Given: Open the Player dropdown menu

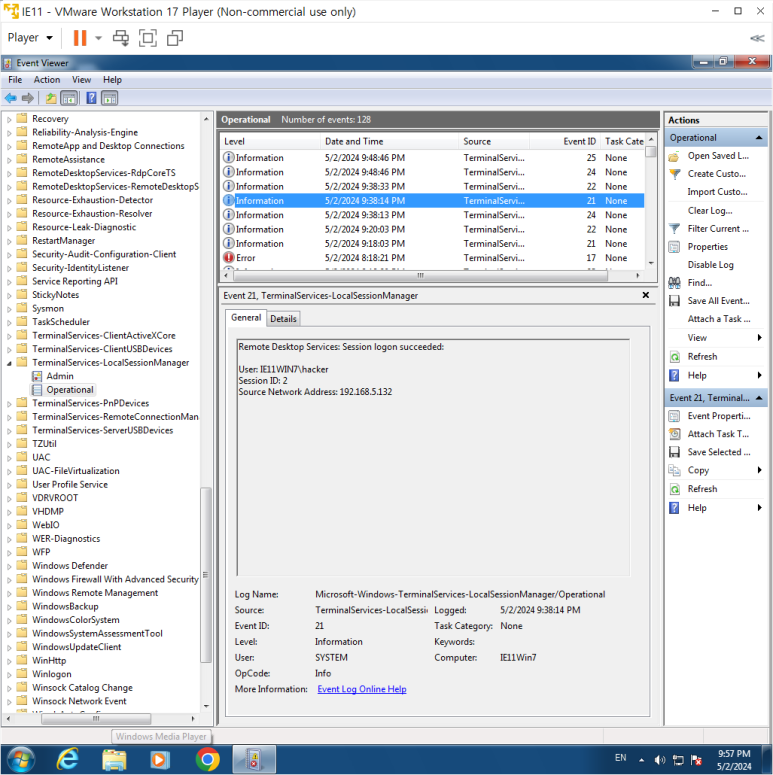Looking at the screenshot, I should click(30, 38).
